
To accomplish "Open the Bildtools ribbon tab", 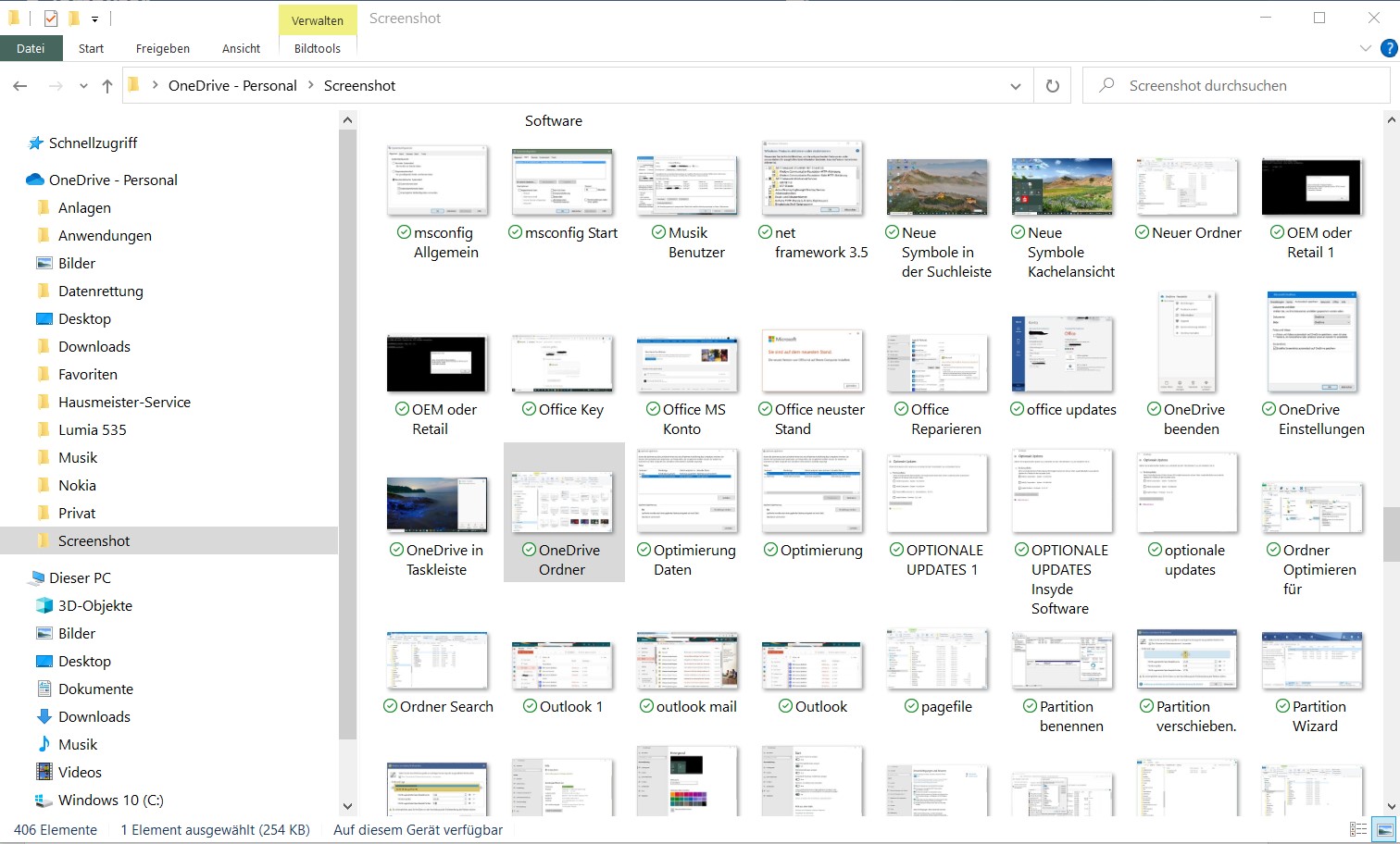I will pos(318,48).
